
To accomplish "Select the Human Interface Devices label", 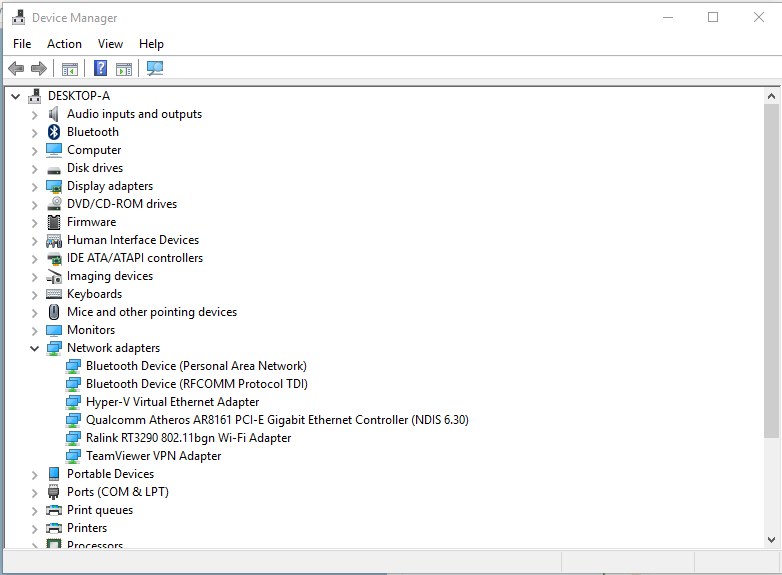I will tap(133, 240).
